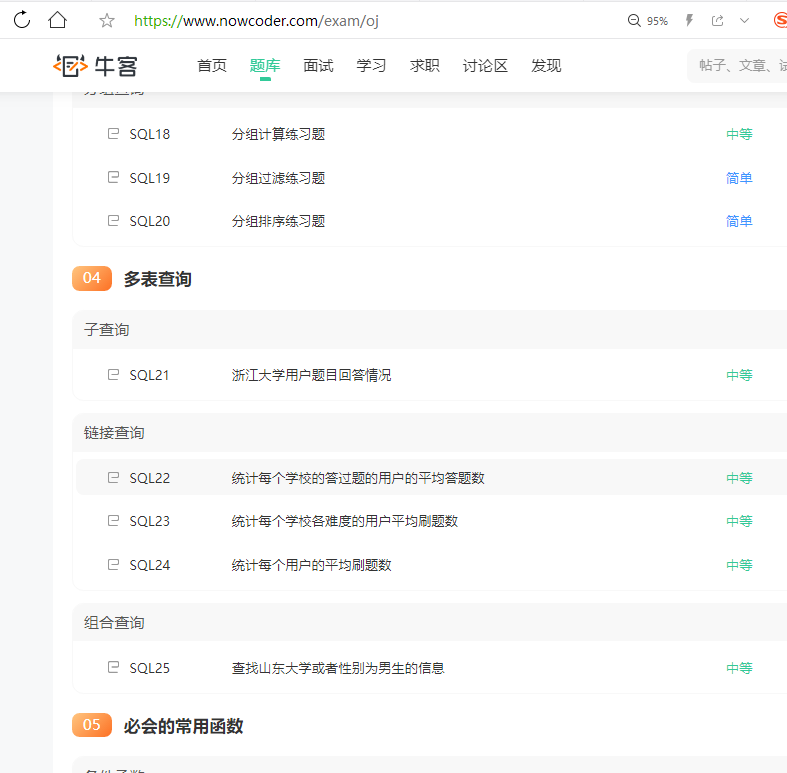Bookmark this page with the star icon

point(107,20)
